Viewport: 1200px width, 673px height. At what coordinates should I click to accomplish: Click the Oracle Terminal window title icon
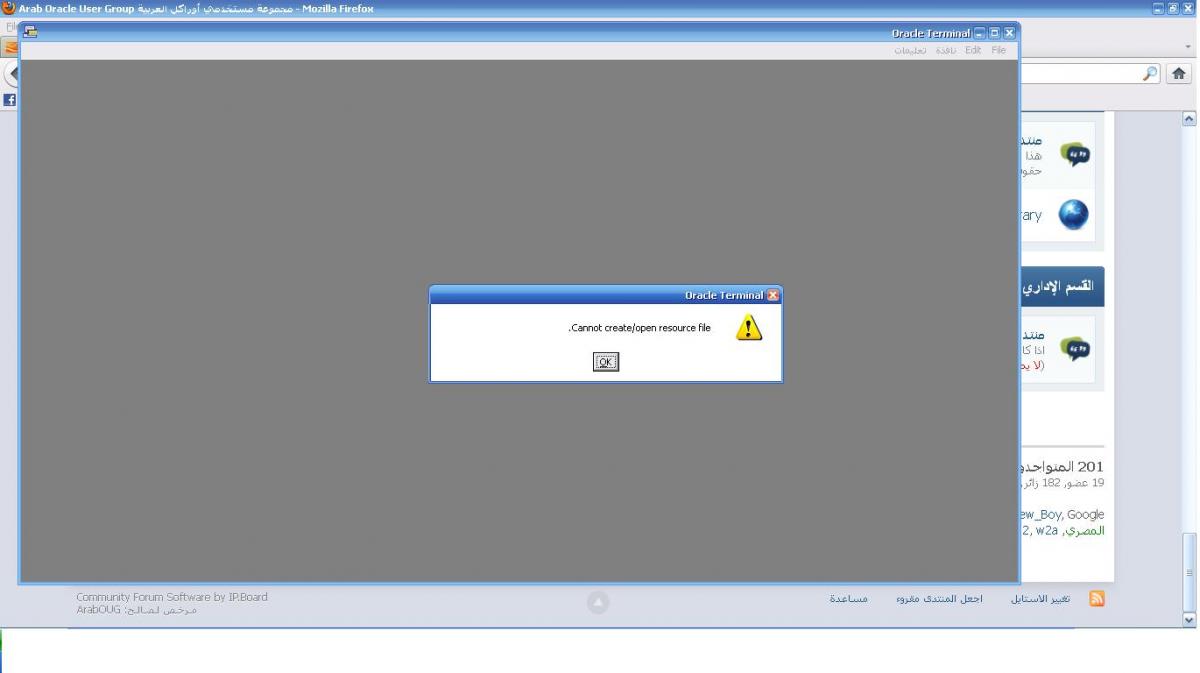pyautogui.click(x=30, y=32)
